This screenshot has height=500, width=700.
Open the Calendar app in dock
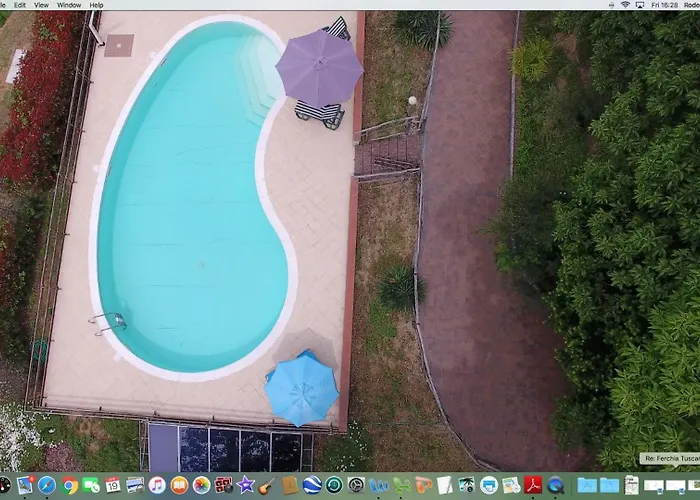[113, 486]
